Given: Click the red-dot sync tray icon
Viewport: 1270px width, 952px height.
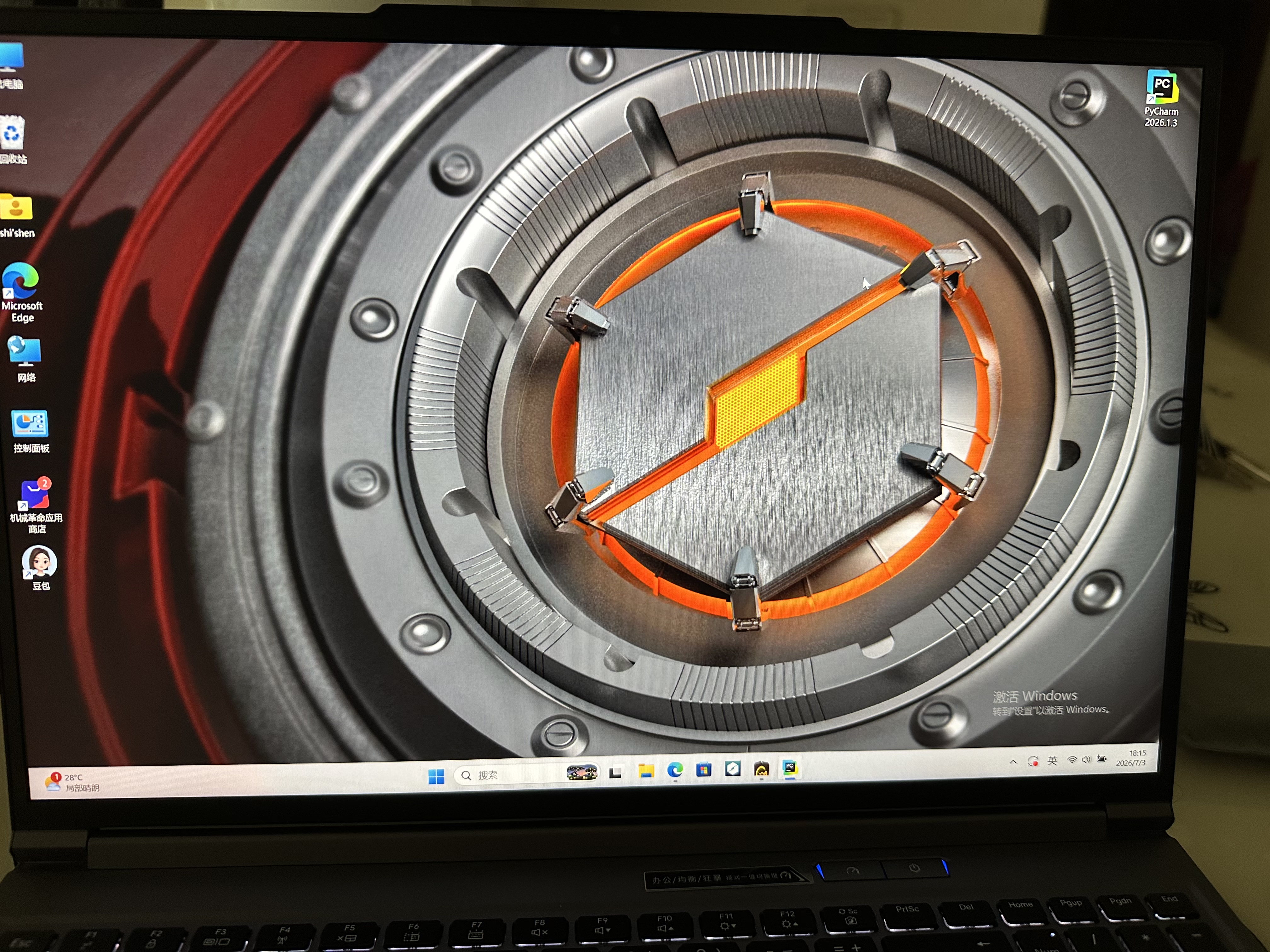Looking at the screenshot, I should tap(1033, 762).
